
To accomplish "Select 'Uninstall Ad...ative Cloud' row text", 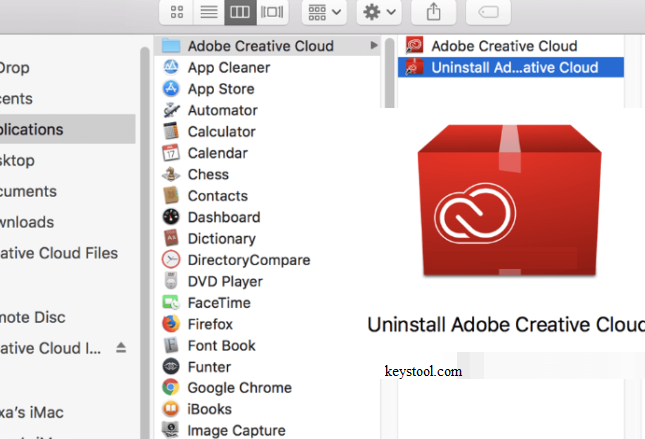I will coord(515,67).
